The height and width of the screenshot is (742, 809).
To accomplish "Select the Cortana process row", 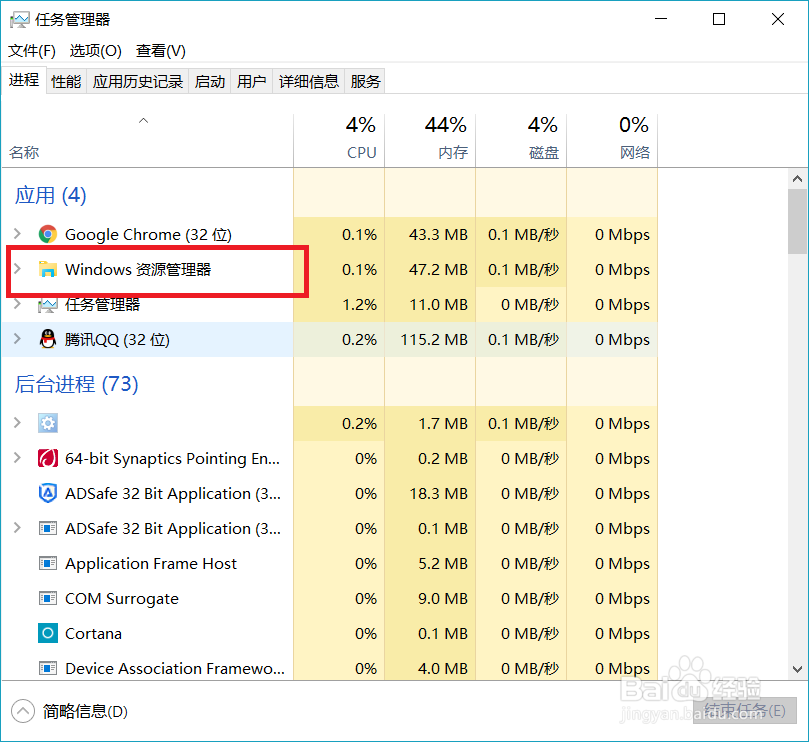I will [x=329, y=633].
